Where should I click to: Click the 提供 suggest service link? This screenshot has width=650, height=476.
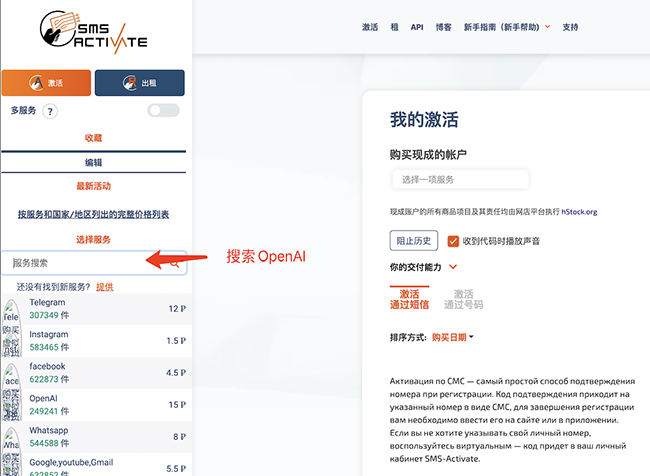104,287
